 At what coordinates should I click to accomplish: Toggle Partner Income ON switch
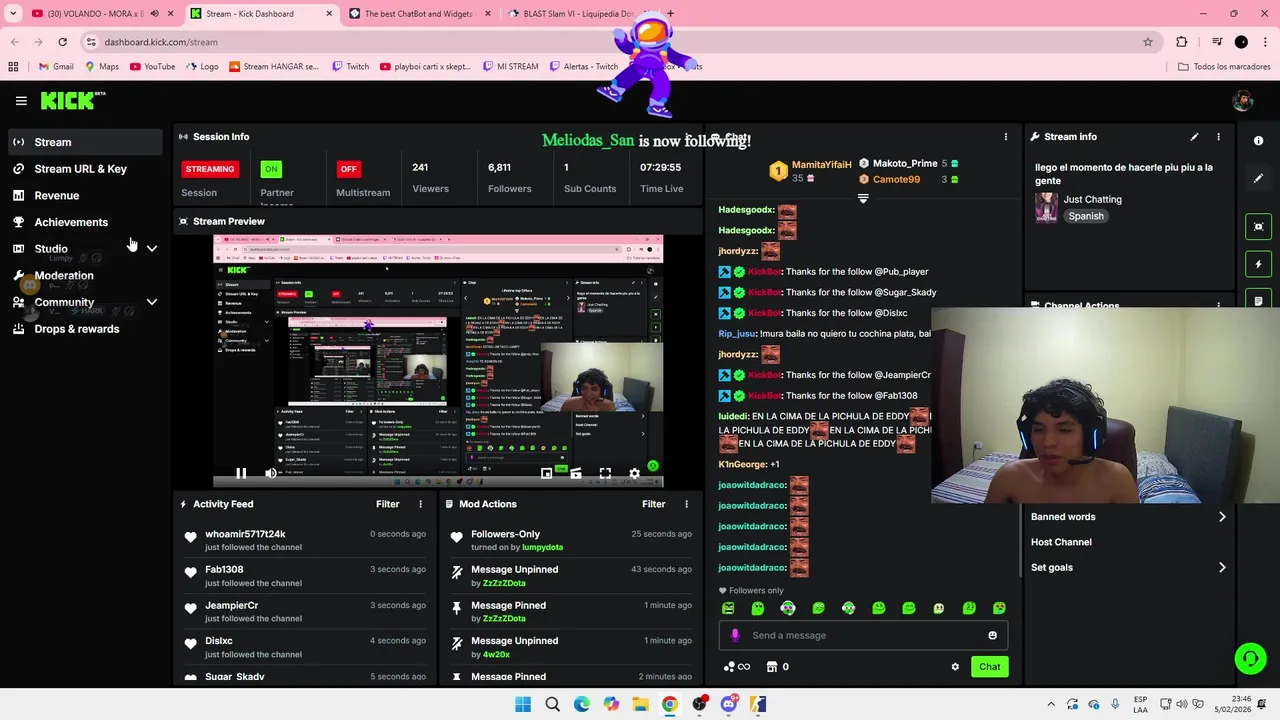(x=271, y=169)
